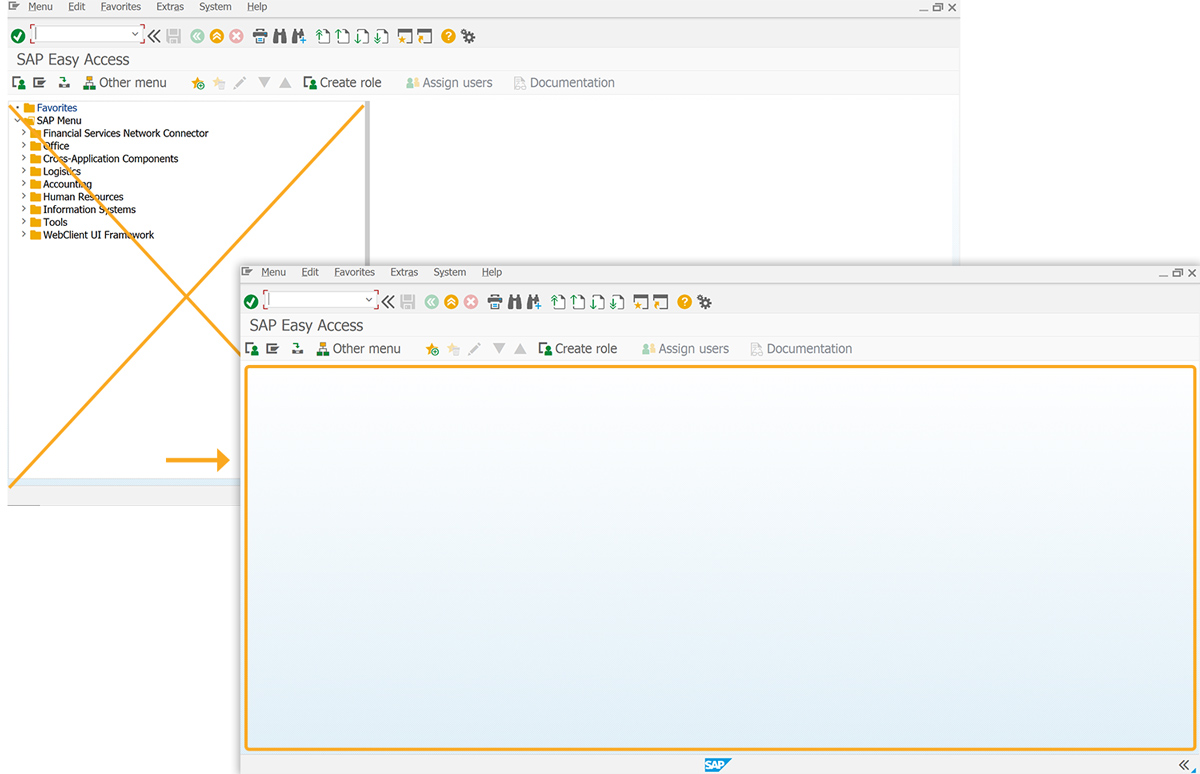Select the Human Resources folder in the tree
The width and height of the screenshot is (1200, 774).
tap(77, 197)
